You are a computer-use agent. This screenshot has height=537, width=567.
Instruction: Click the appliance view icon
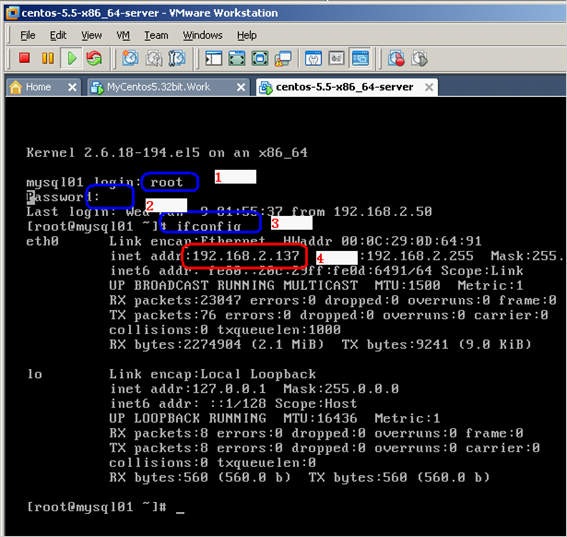pos(336,58)
